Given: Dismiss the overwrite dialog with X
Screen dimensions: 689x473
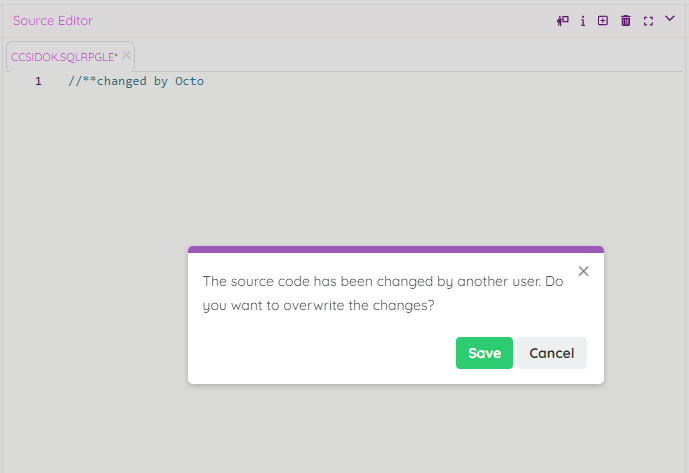Looking at the screenshot, I should tap(584, 271).
